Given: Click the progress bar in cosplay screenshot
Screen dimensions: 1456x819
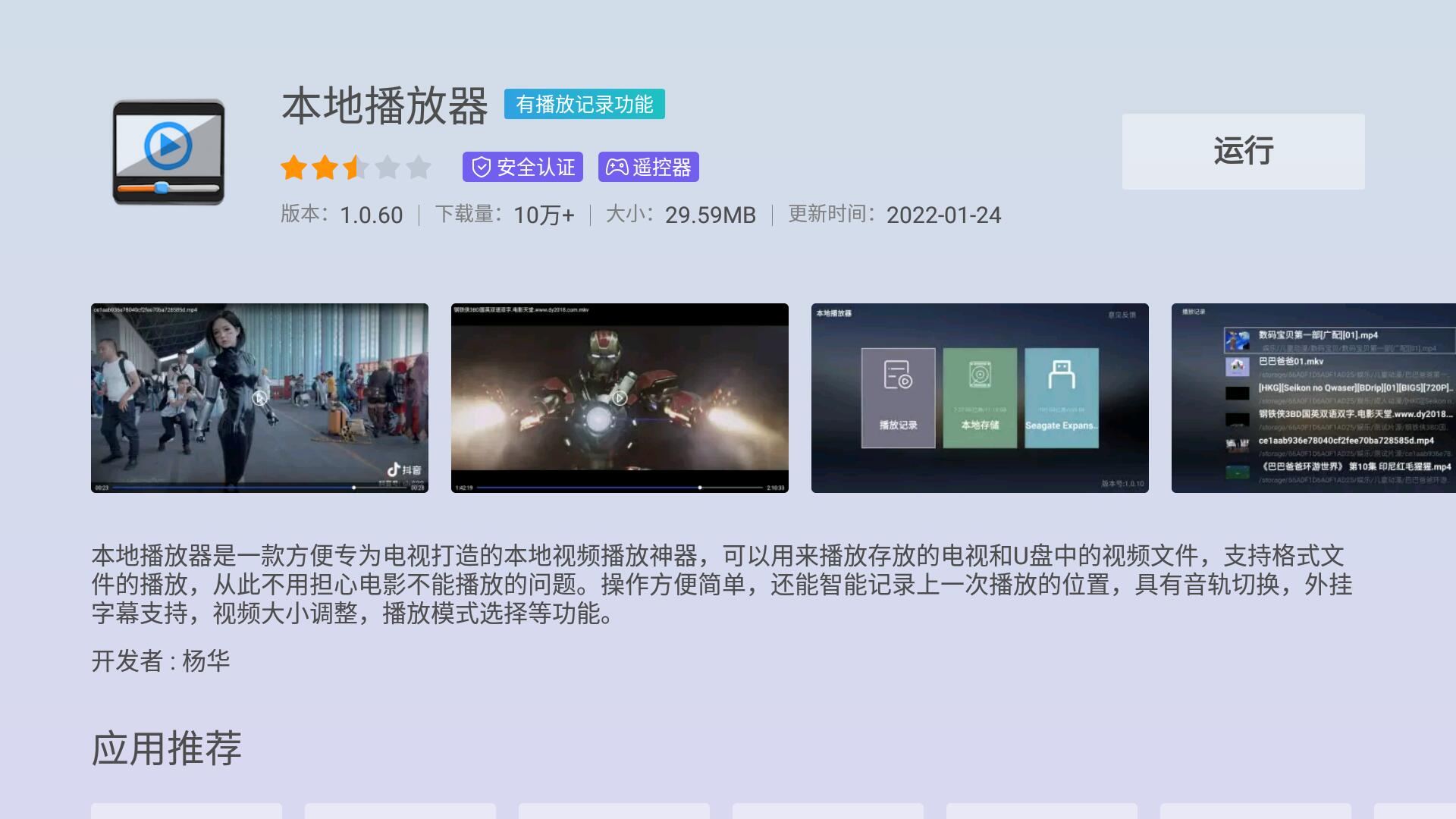Looking at the screenshot, I should pos(259,488).
